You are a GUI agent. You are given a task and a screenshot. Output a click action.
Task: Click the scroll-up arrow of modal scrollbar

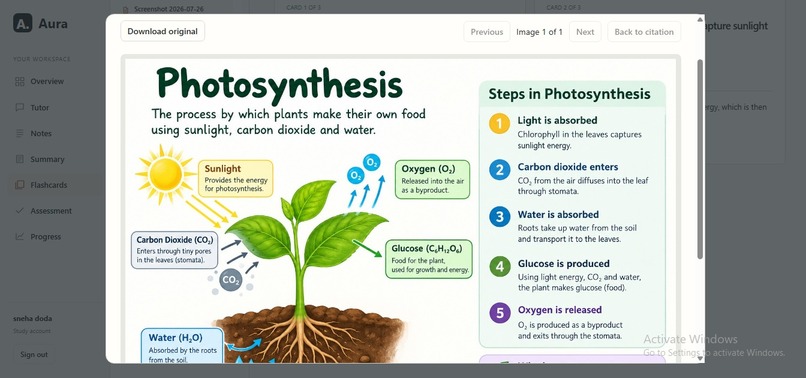click(x=700, y=20)
